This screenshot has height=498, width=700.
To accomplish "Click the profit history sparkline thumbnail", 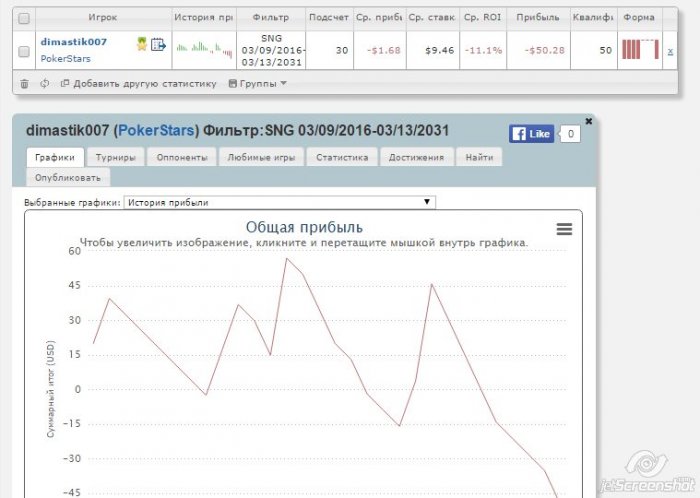I will [204, 48].
